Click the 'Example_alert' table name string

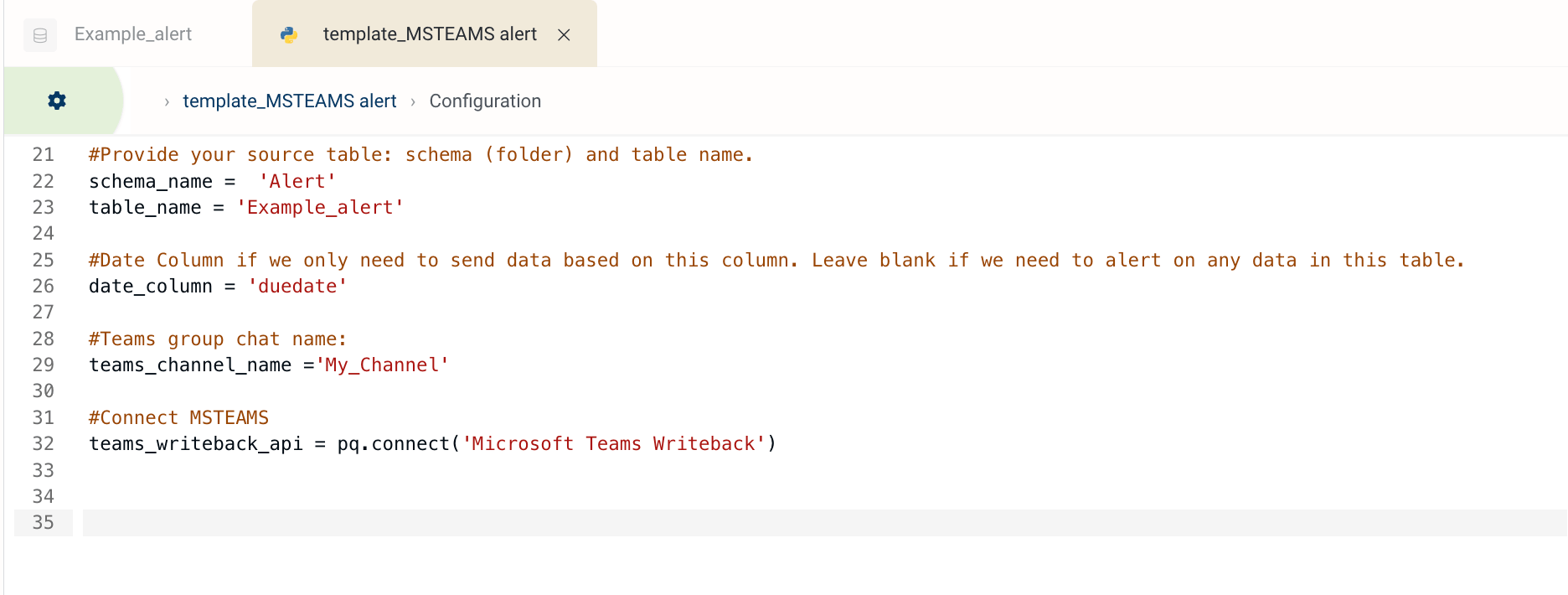pos(320,207)
